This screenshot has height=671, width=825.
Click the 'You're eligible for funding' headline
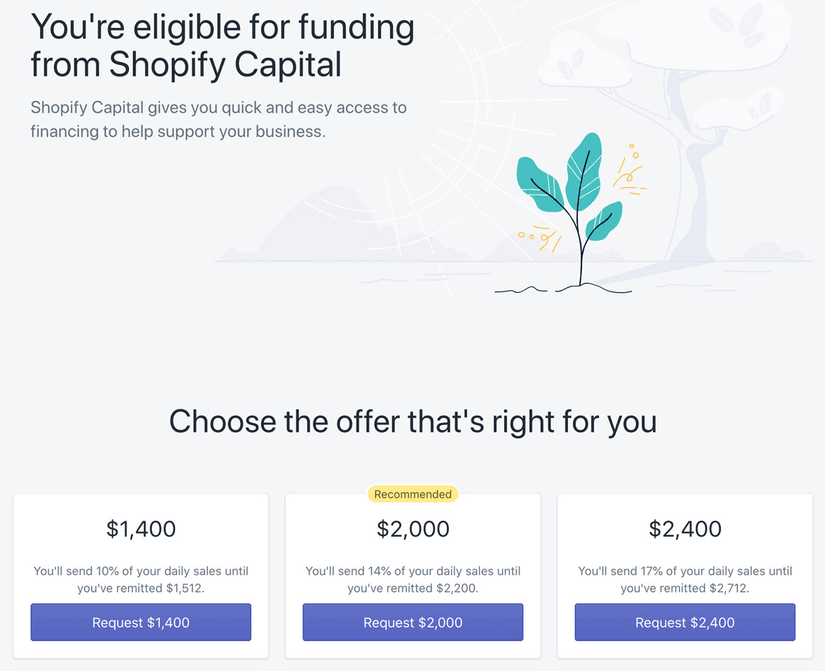222,45
